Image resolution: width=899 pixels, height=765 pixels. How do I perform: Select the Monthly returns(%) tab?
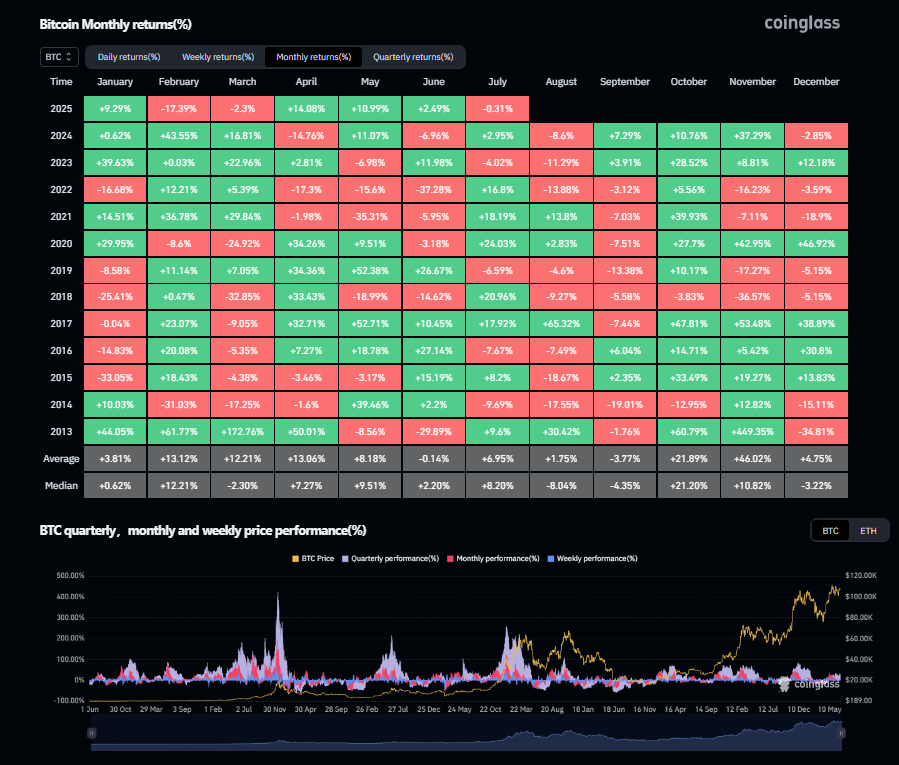[x=313, y=57]
